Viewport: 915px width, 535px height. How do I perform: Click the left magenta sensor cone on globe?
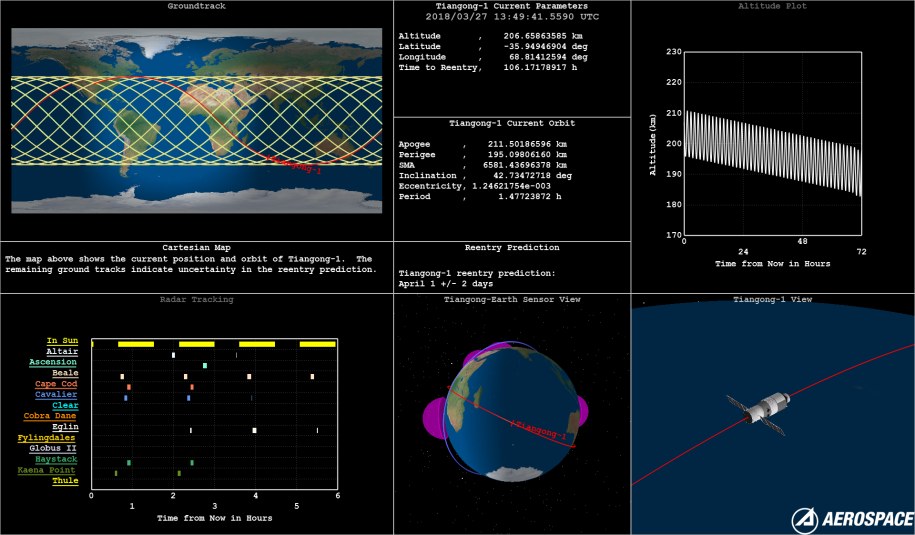coord(435,416)
